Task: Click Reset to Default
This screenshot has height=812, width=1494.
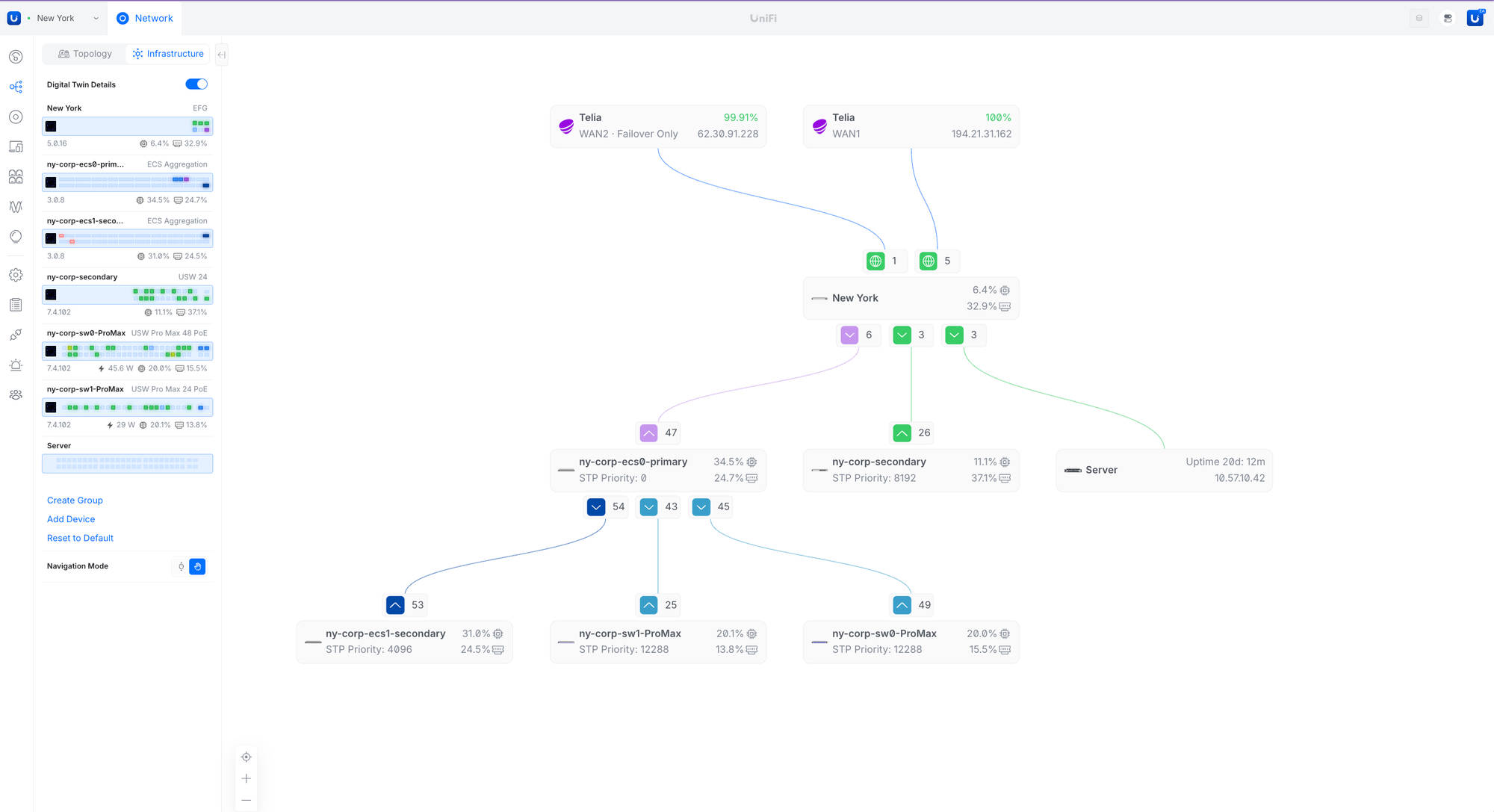Action: pyautogui.click(x=80, y=538)
